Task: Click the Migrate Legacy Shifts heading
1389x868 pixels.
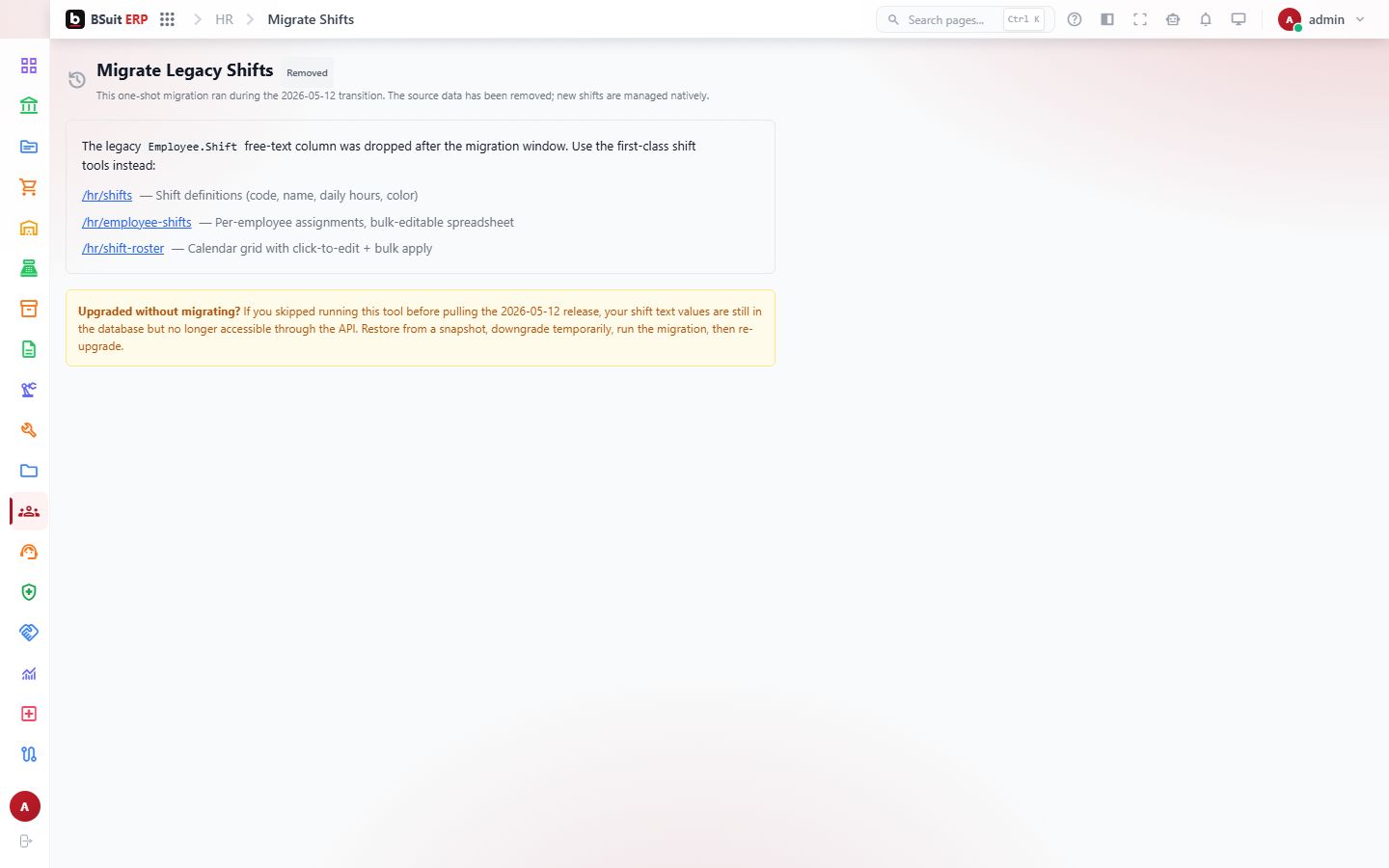Action: 185,70
